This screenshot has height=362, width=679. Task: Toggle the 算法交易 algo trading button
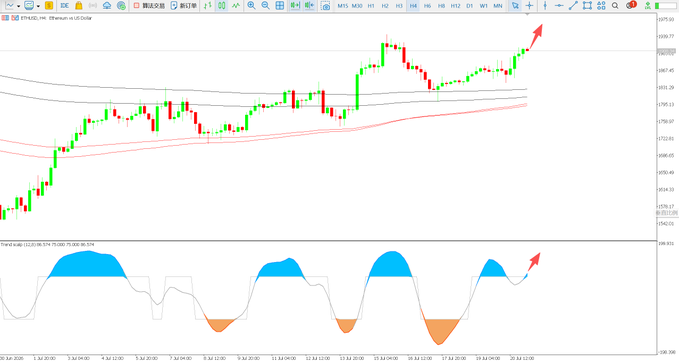coord(149,6)
